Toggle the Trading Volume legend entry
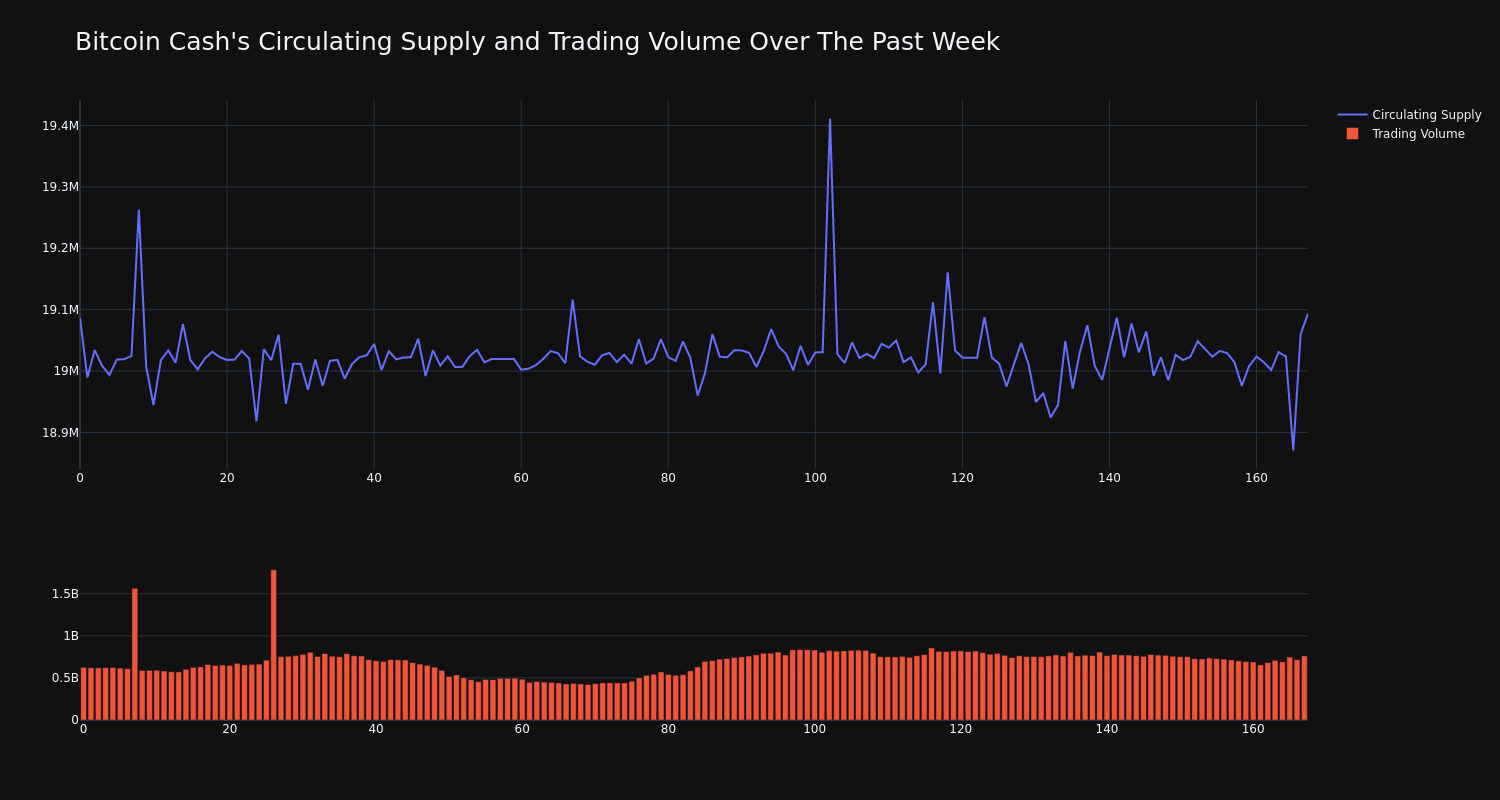 pyautogui.click(x=1404, y=134)
